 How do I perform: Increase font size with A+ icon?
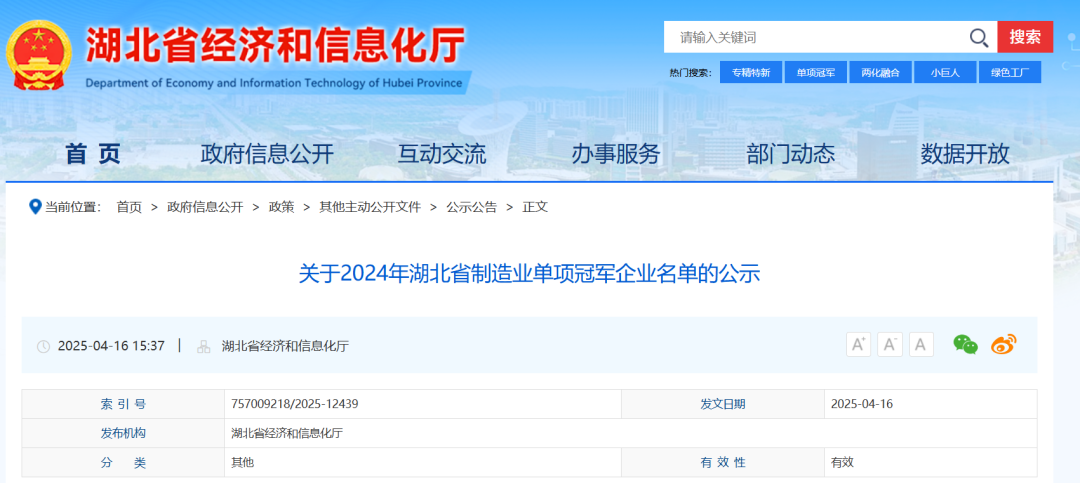858,345
